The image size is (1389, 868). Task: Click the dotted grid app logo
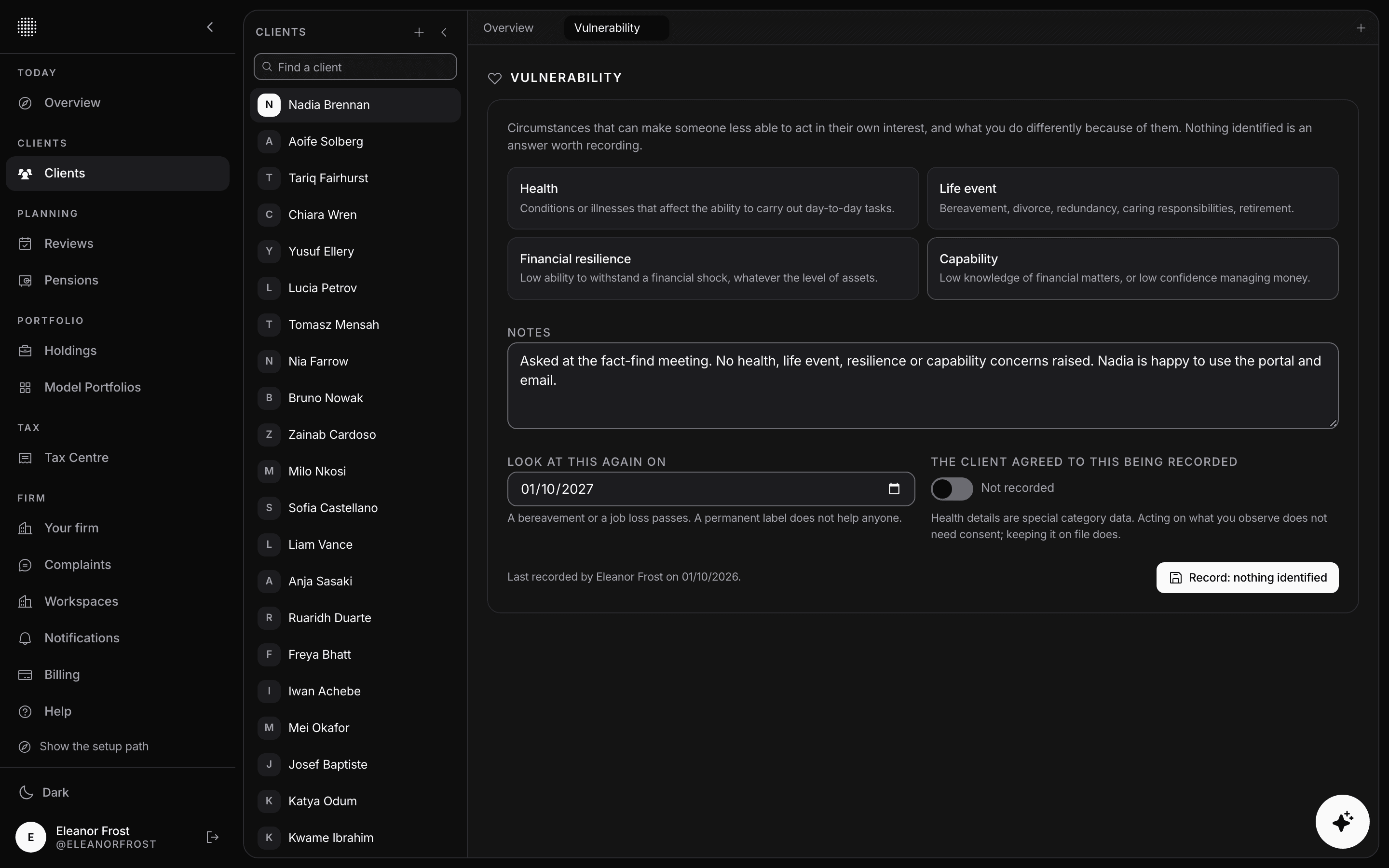[x=27, y=27]
